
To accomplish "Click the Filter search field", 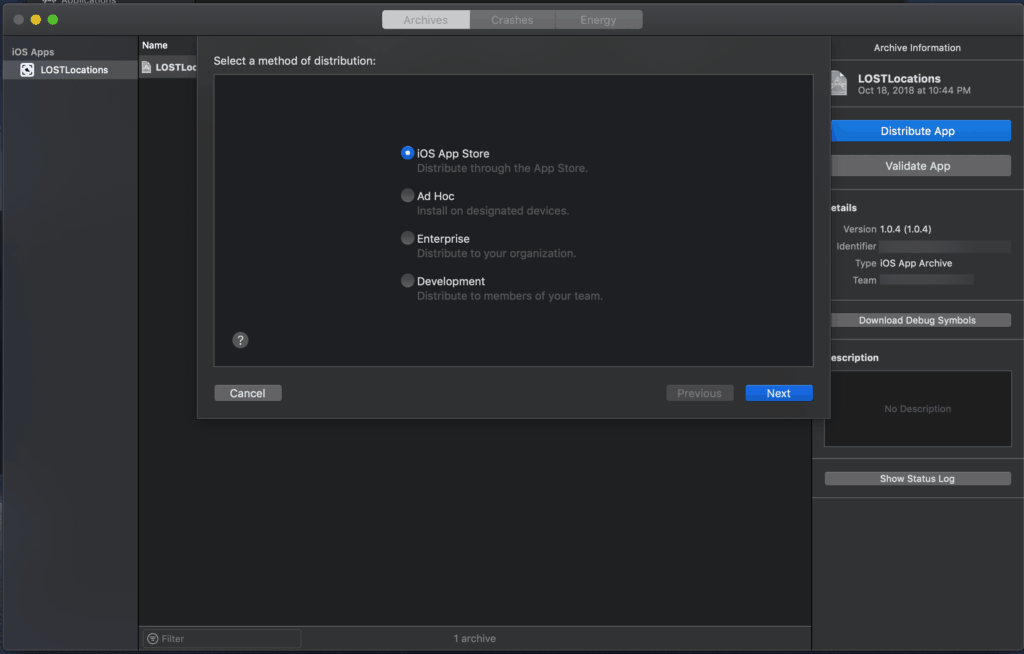I will 222,638.
